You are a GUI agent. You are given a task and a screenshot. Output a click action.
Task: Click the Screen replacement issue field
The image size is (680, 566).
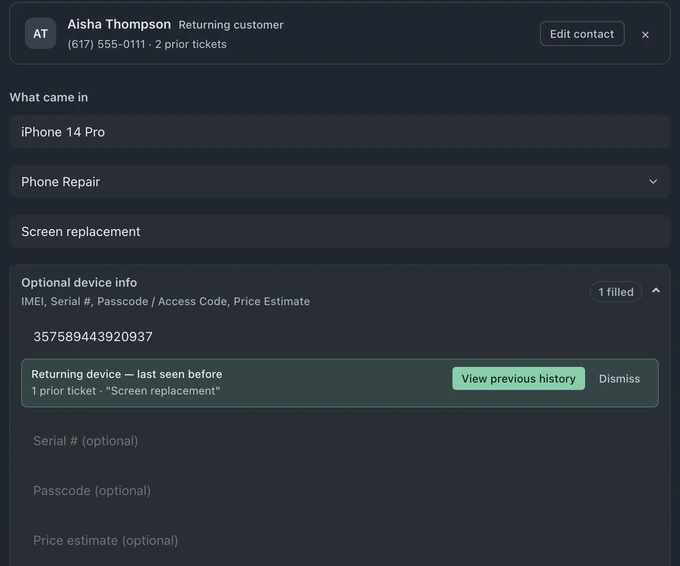click(340, 232)
